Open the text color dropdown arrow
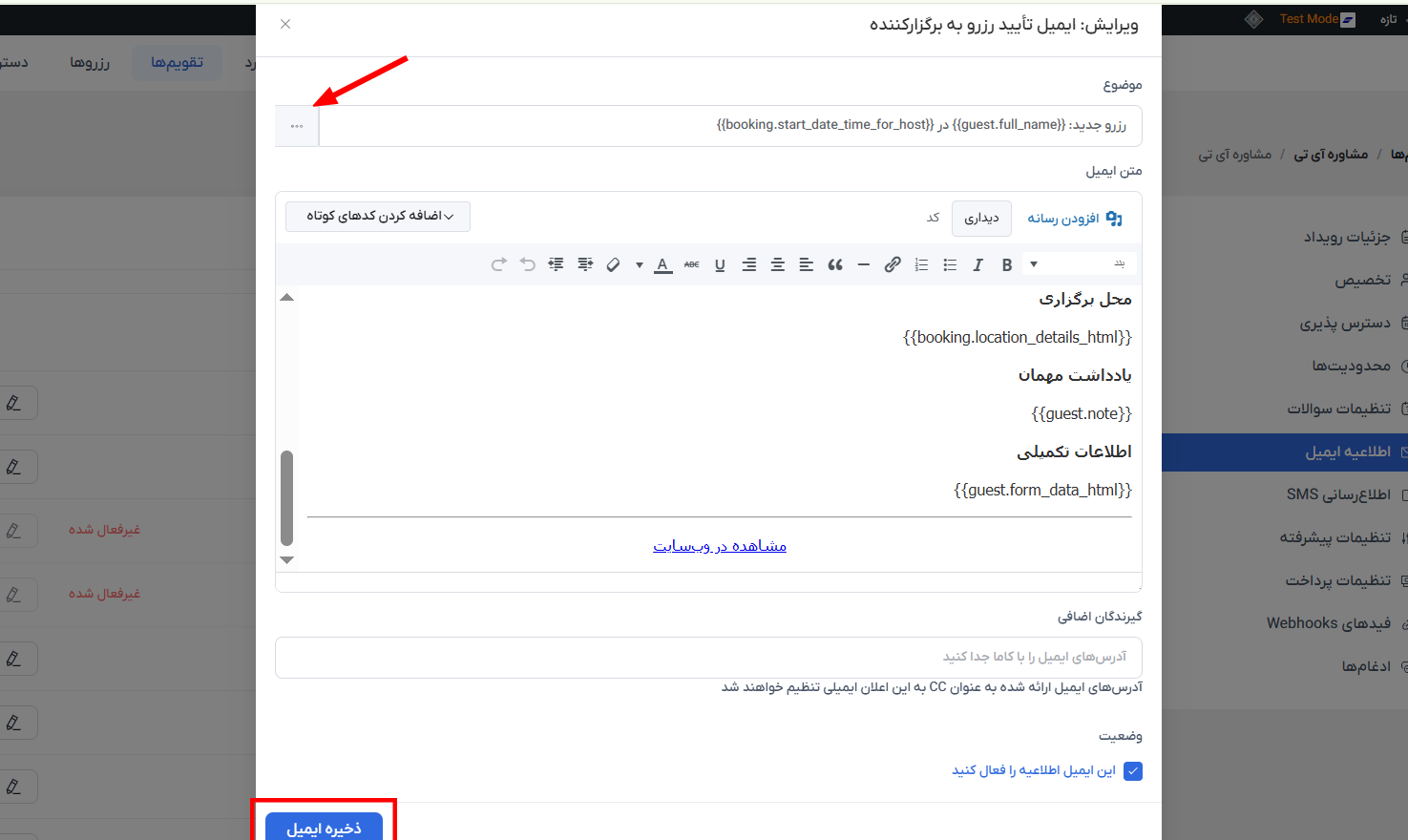Viewport: 1408px width, 840px height. tap(639, 265)
